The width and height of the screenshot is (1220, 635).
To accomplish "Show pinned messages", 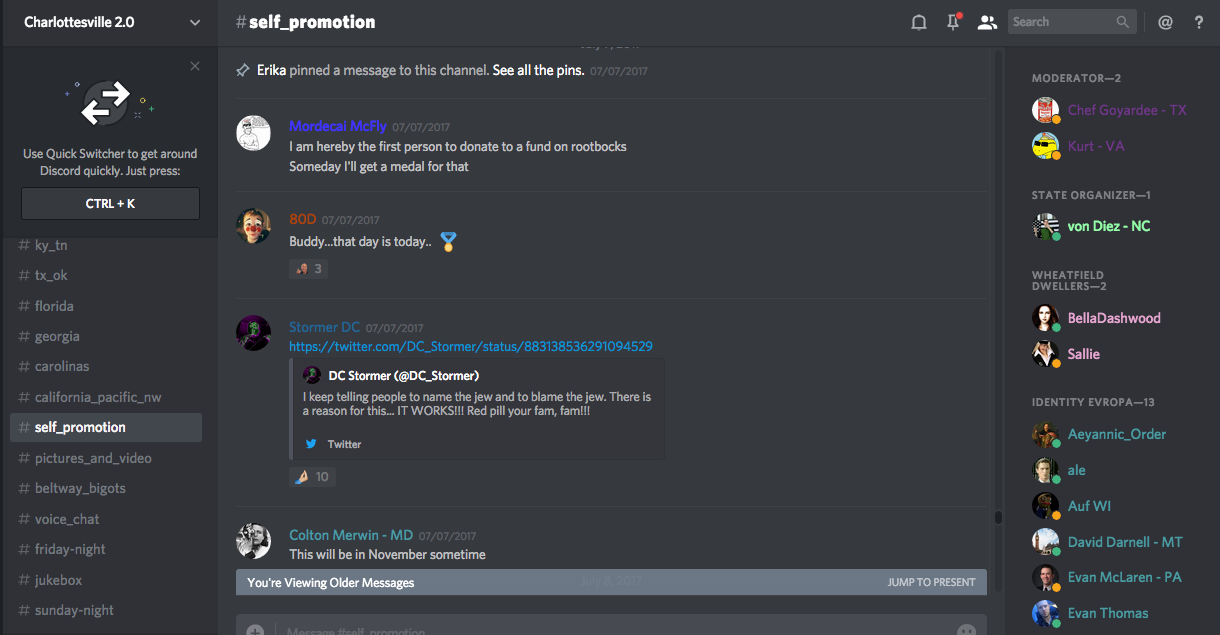I will 953,22.
